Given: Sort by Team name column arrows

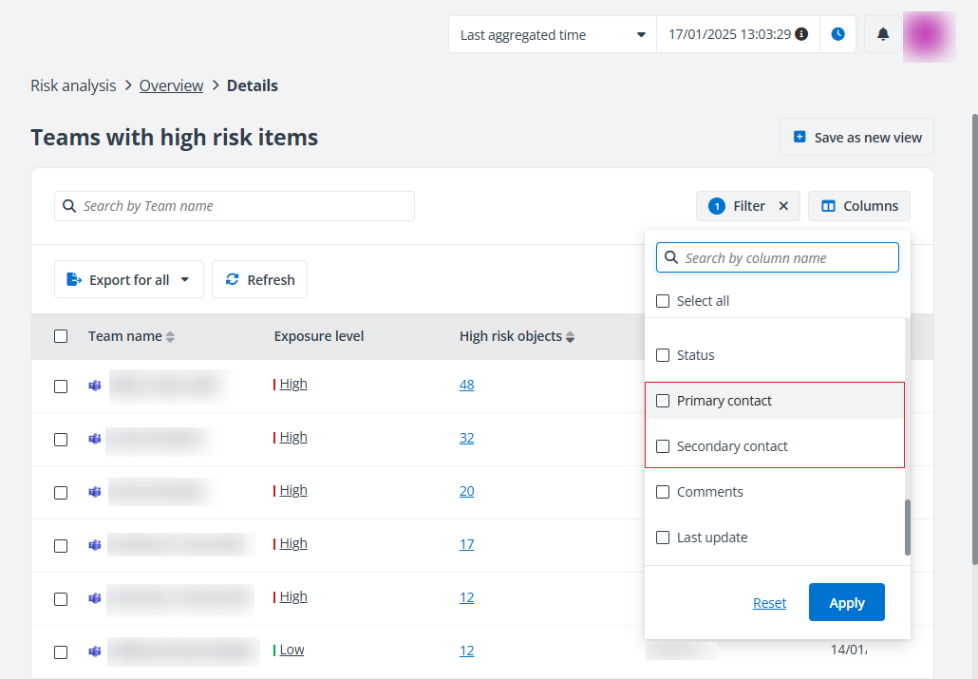Looking at the screenshot, I should click(170, 337).
